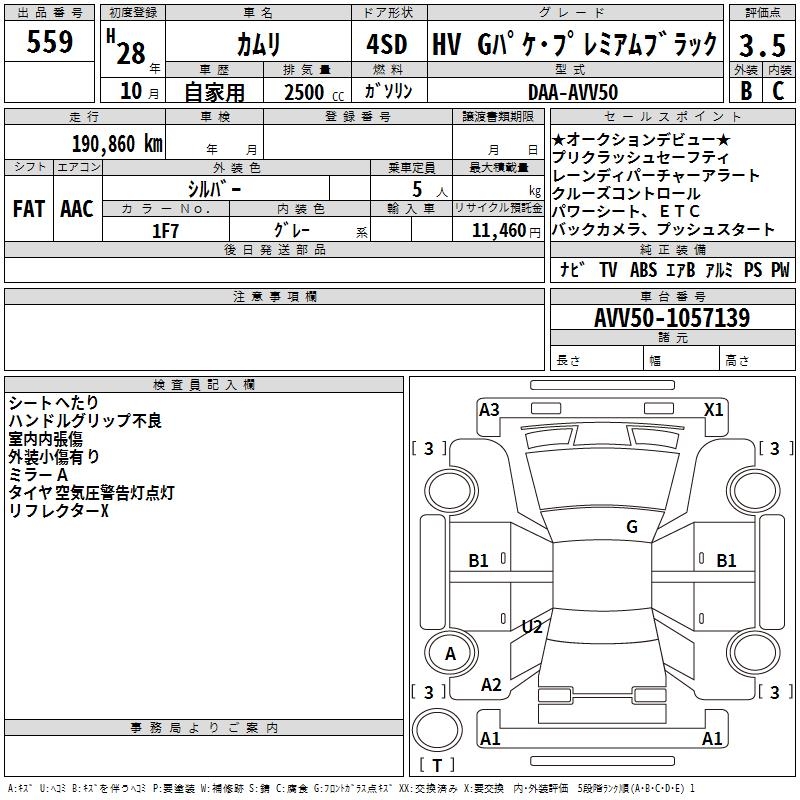Select the registration year H28

point(126,47)
